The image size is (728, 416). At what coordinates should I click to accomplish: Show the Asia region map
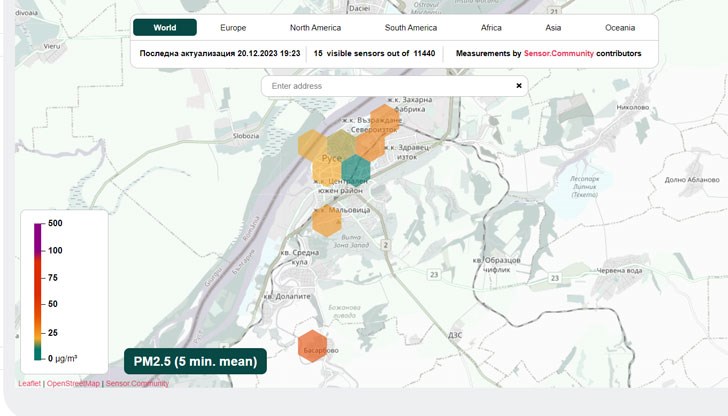[x=553, y=28]
